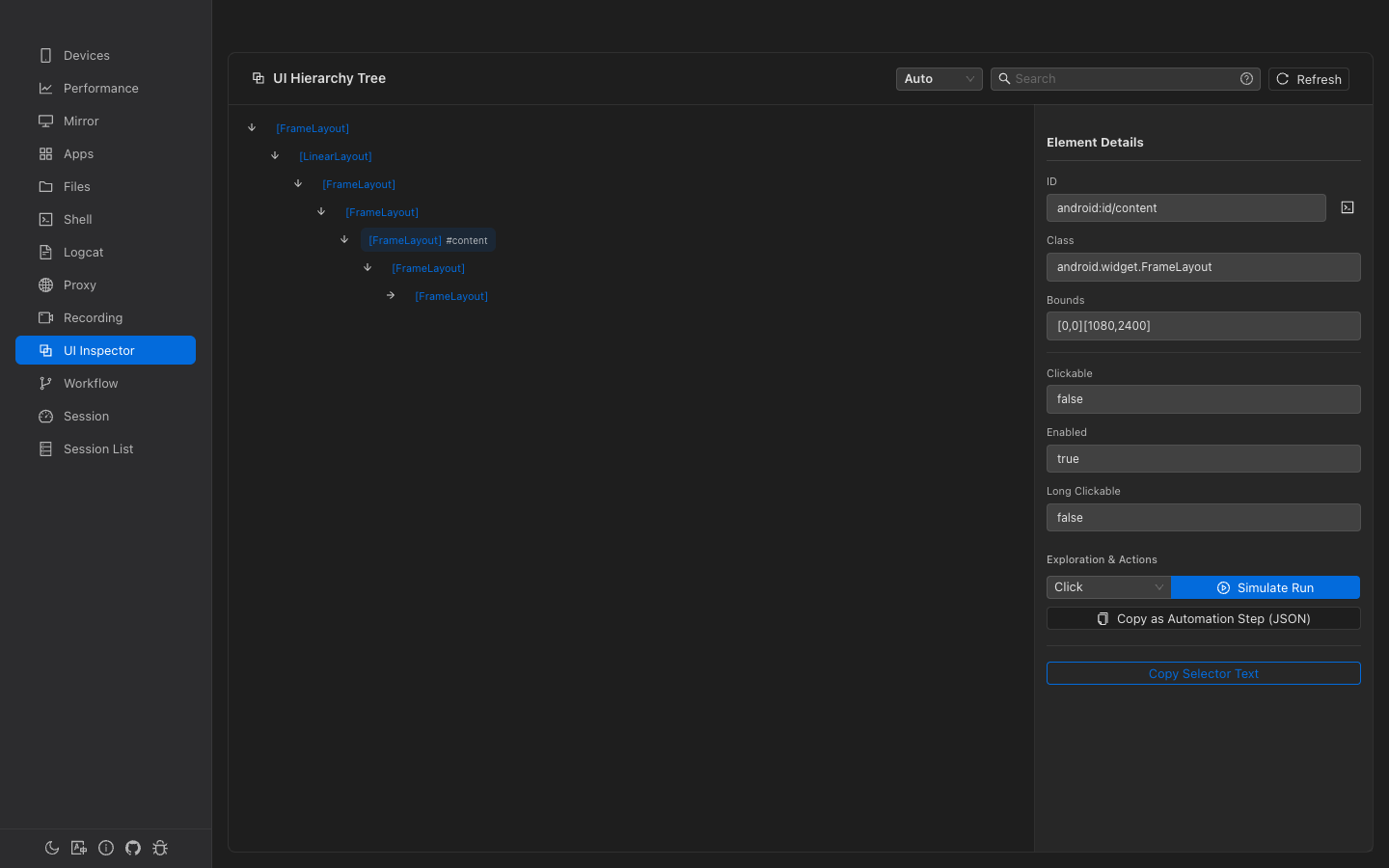
Task: Open the Auto mode dropdown
Action: pyautogui.click(x=939, y=78)
